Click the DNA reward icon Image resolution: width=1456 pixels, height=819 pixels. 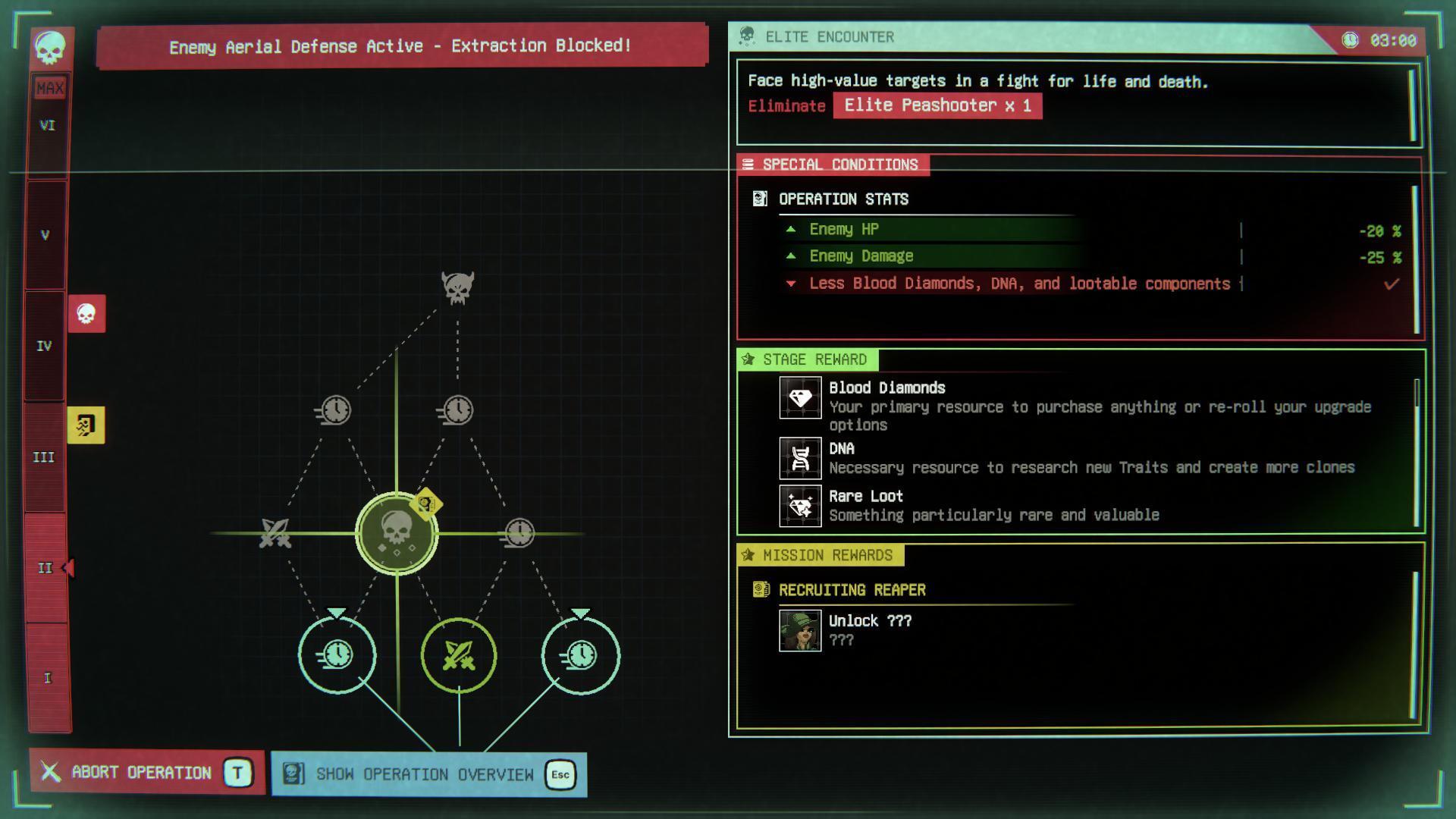coord(800,458)
